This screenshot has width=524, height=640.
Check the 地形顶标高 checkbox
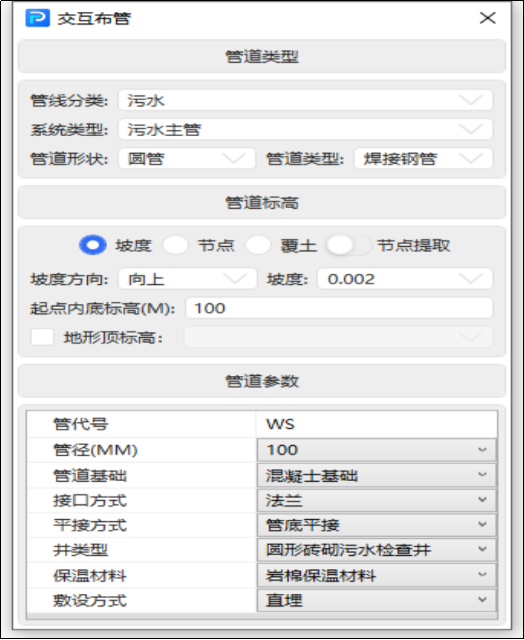point(42,338)
